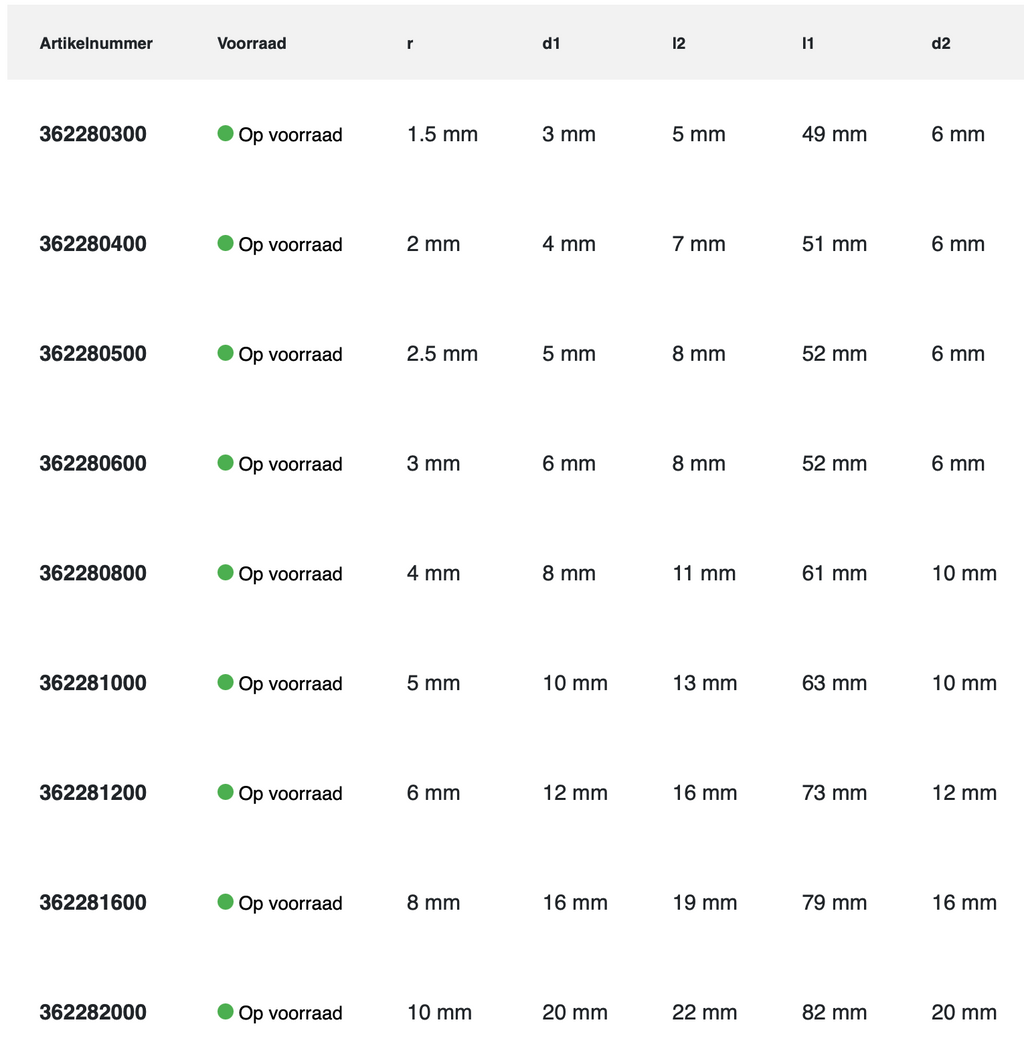This screenshot has height=1063, width=1024.
Task: Click the d1 column header
Action: click(x=551, y=43)
